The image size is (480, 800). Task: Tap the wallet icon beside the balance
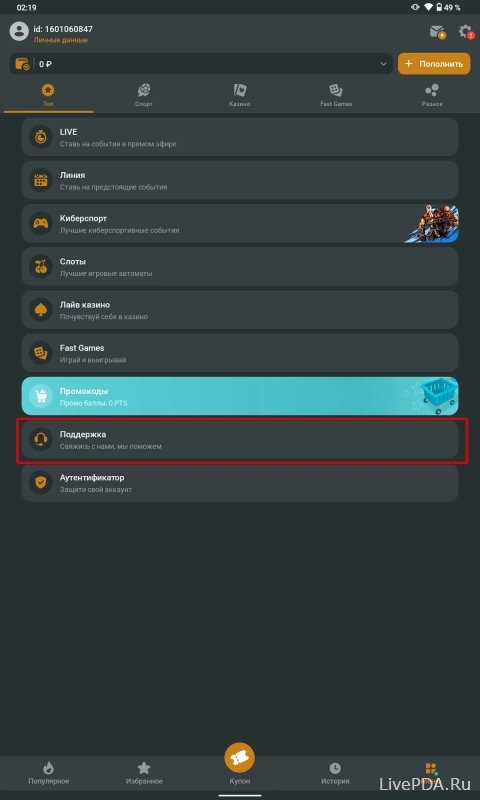click(22, 64)
